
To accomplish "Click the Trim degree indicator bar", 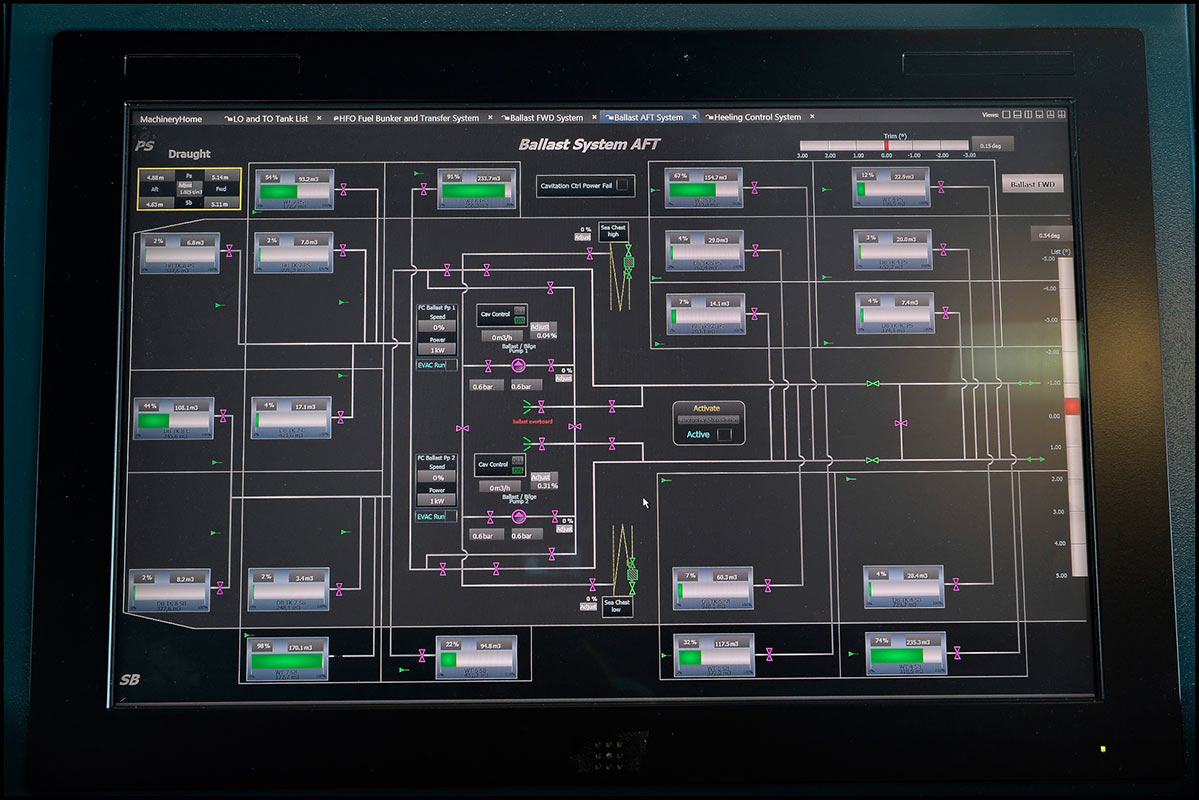I will click(885, 145).
